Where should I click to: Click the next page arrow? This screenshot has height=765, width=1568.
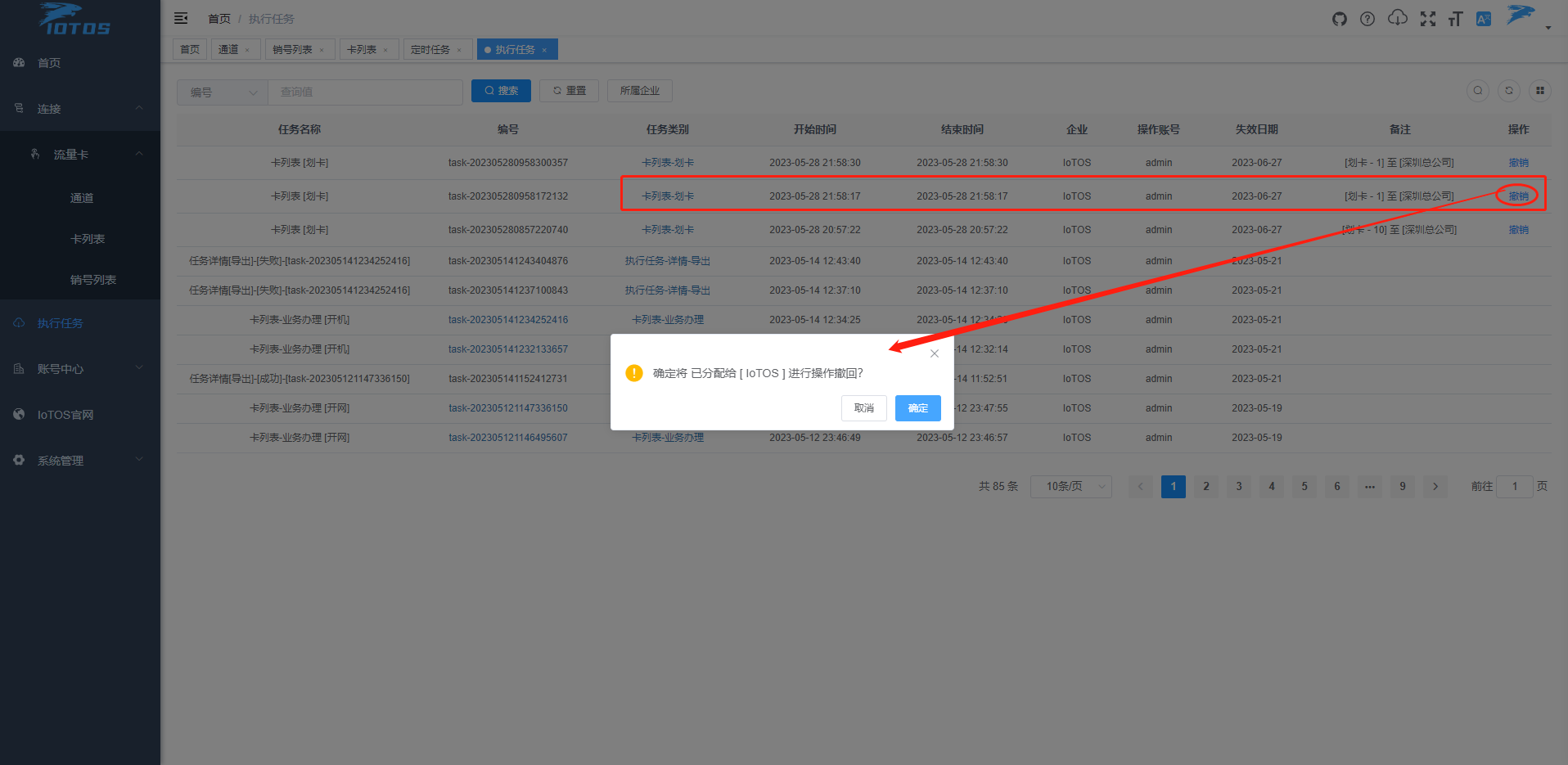pyautogui.click(x=1435, y=487)
